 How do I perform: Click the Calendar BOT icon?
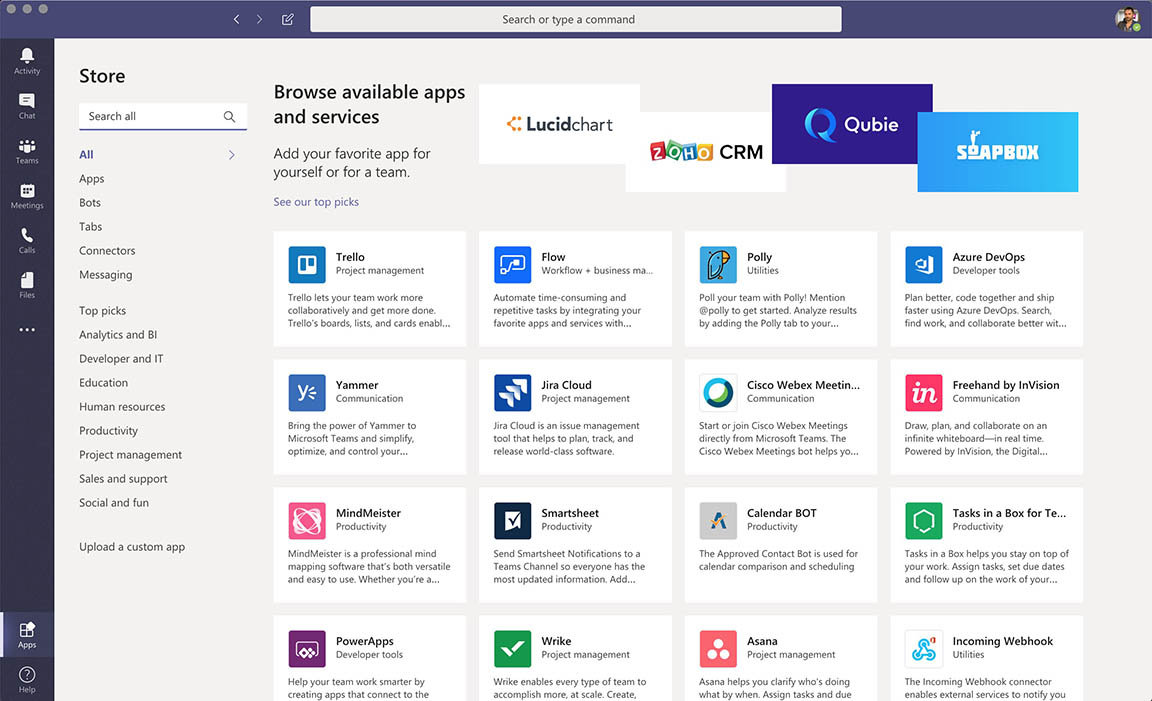point(719,520)
